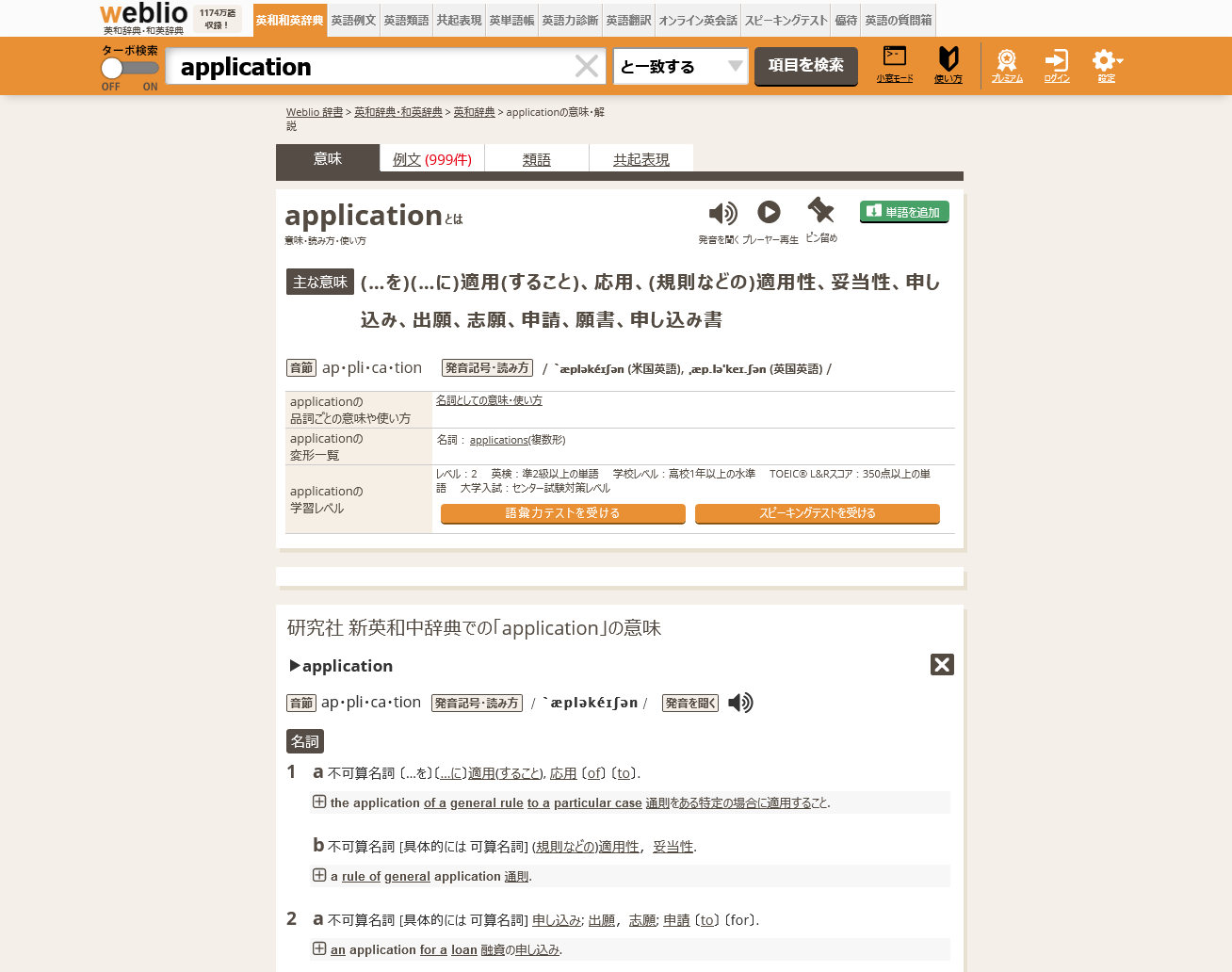Open the settings gear menu
This screenshot has height=972, width=1232.
[1105, 60]
